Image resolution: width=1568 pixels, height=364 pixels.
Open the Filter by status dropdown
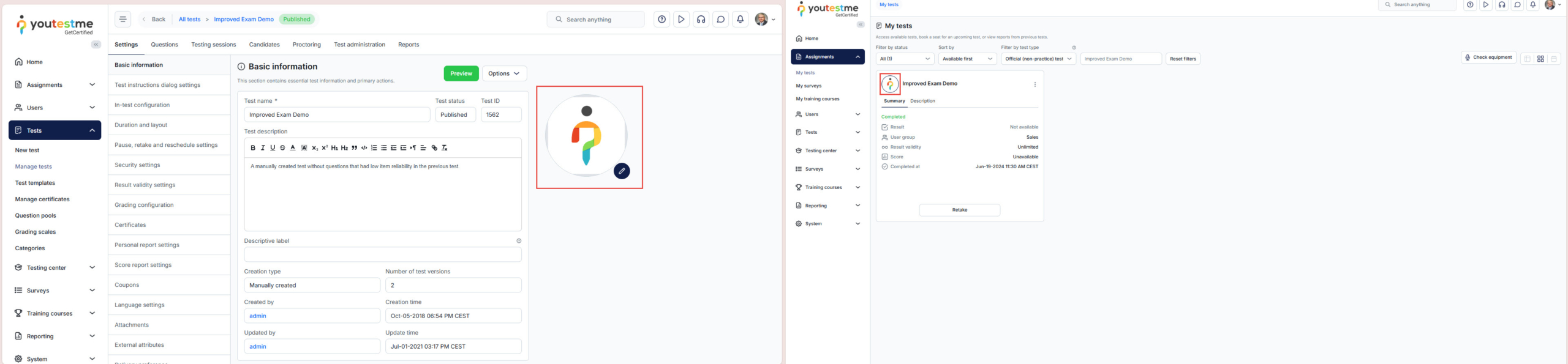(x=904, y=59)
